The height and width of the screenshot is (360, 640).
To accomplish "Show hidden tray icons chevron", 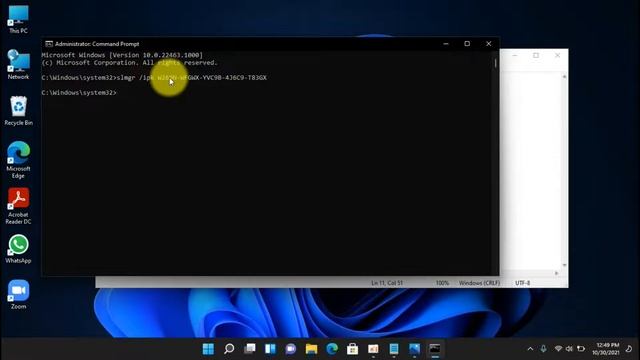I will pyautogui.click(x=530, y=349).
